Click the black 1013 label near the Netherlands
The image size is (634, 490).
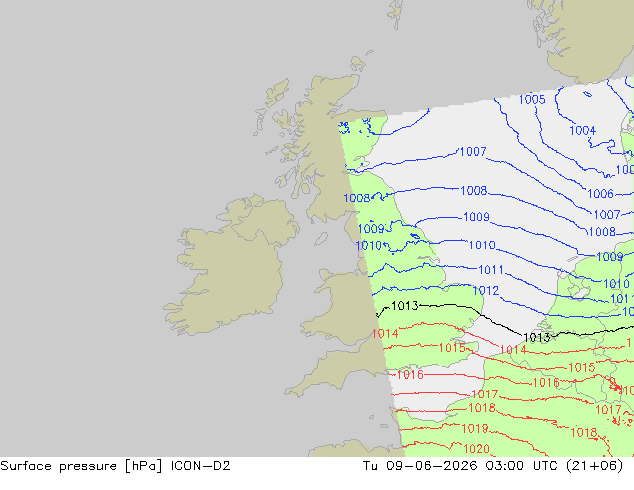point(537,337)
